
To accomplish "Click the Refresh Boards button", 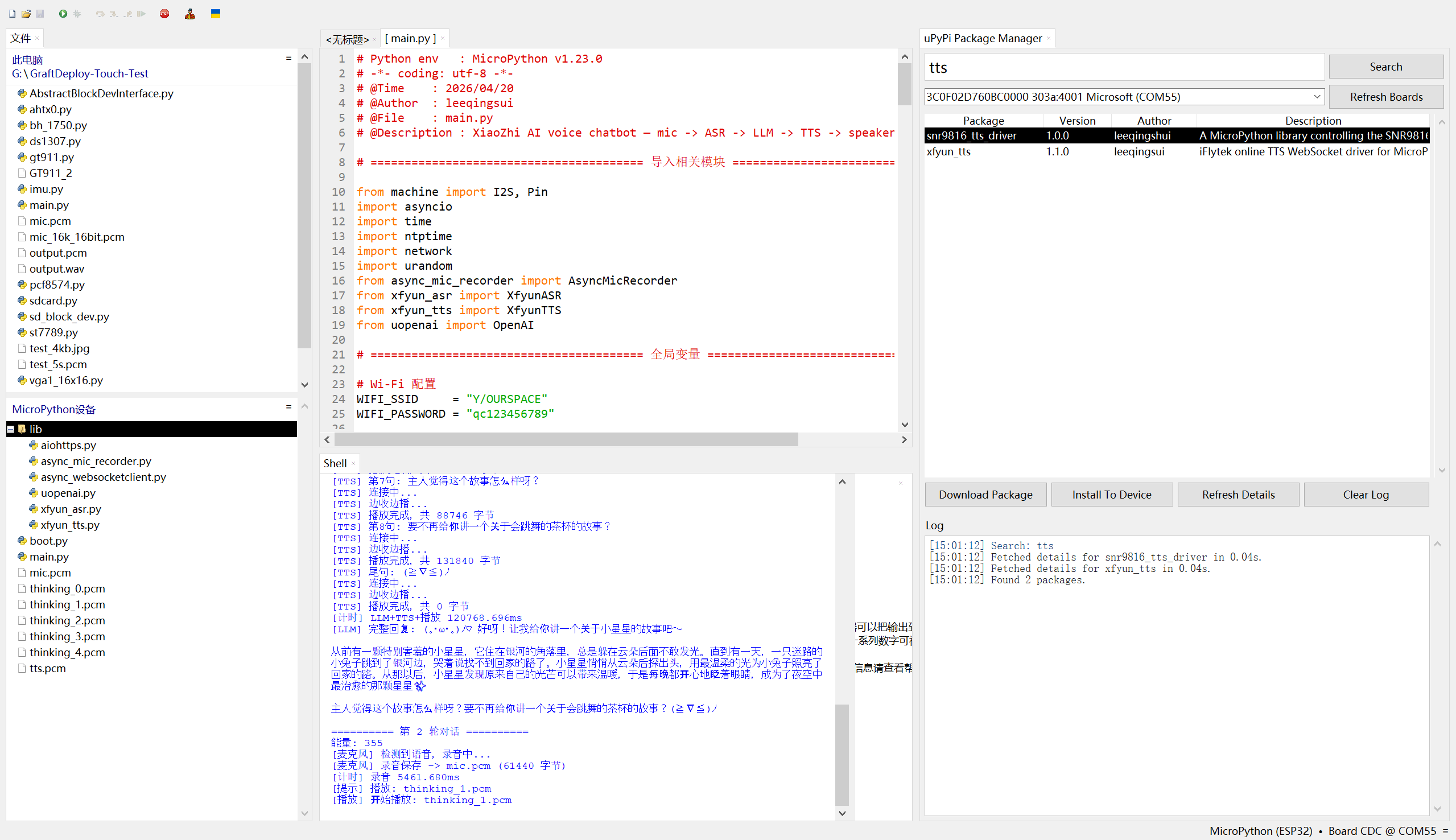I will click(1385, 97).
